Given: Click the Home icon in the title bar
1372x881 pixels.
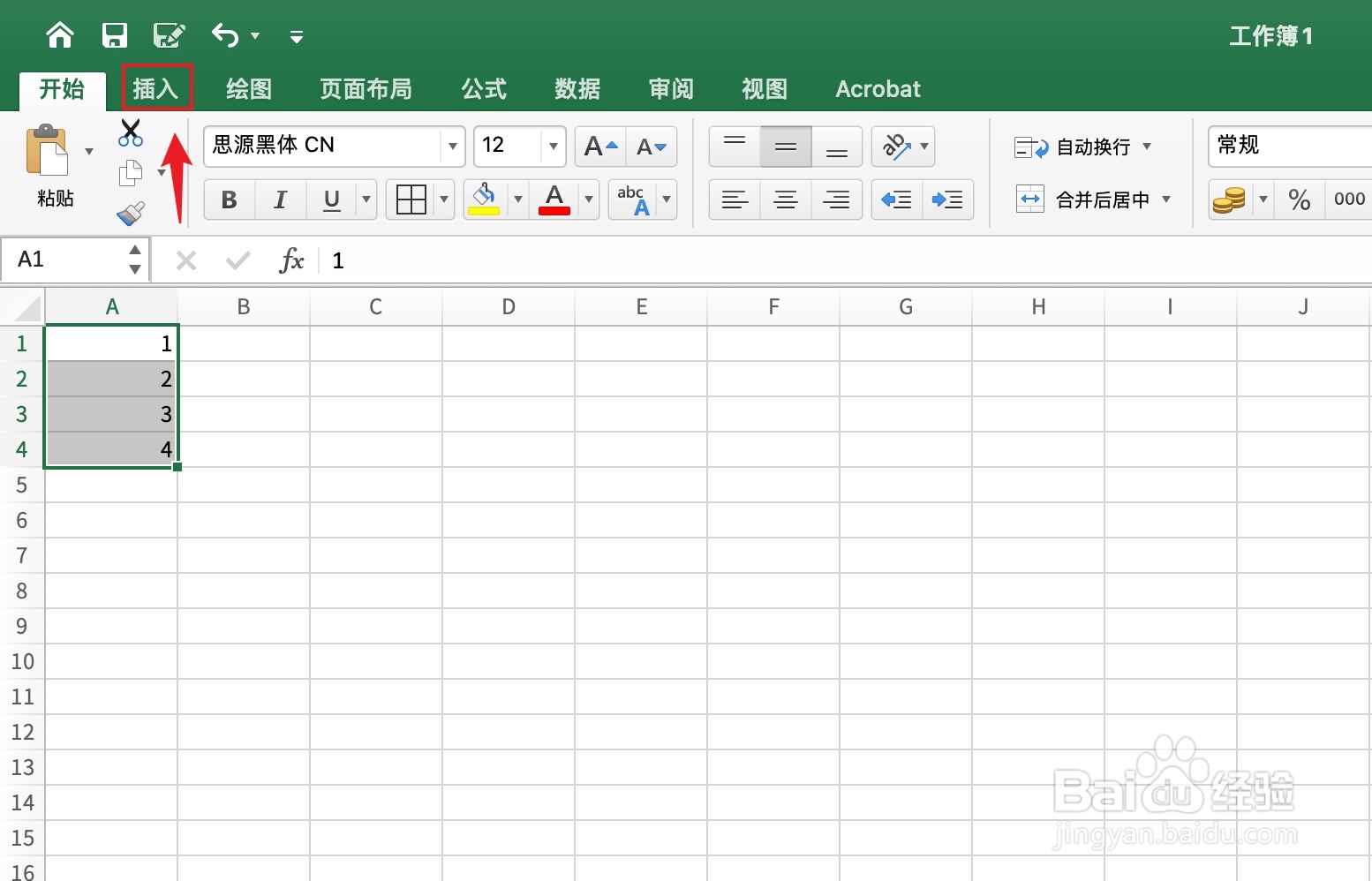Looking at the screenshot, I should 60,35.
